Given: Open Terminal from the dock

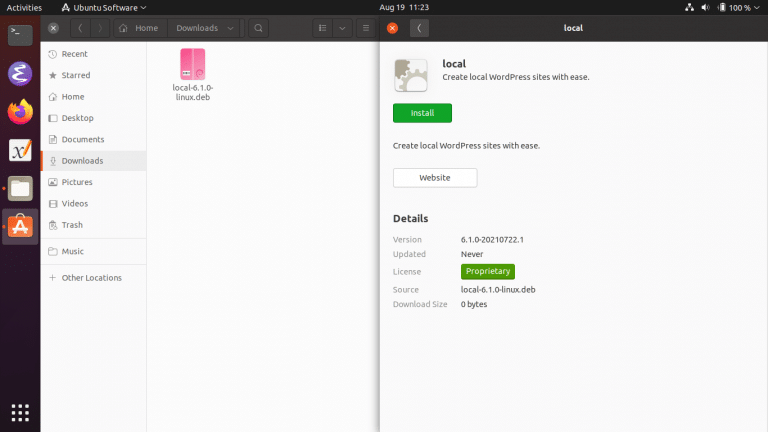Looking at the screenshot, I should 20,35.
